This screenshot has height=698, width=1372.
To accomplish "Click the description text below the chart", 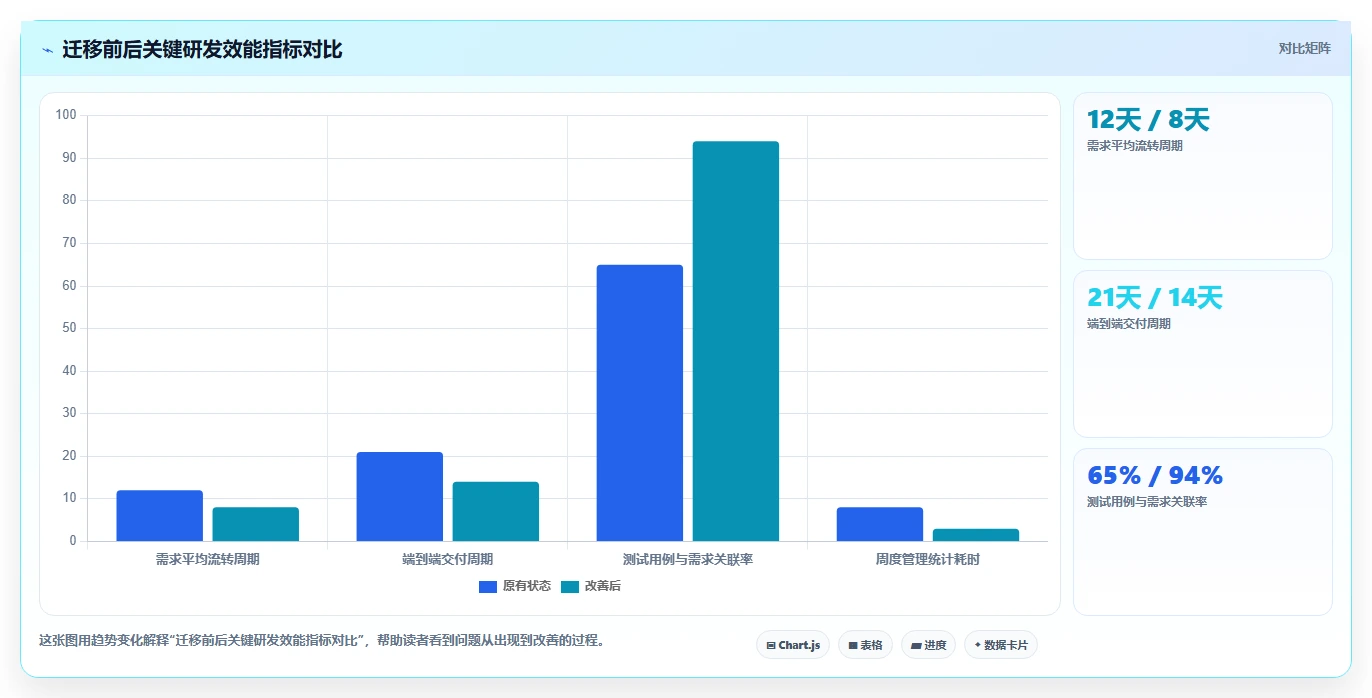I will (321, 641).
